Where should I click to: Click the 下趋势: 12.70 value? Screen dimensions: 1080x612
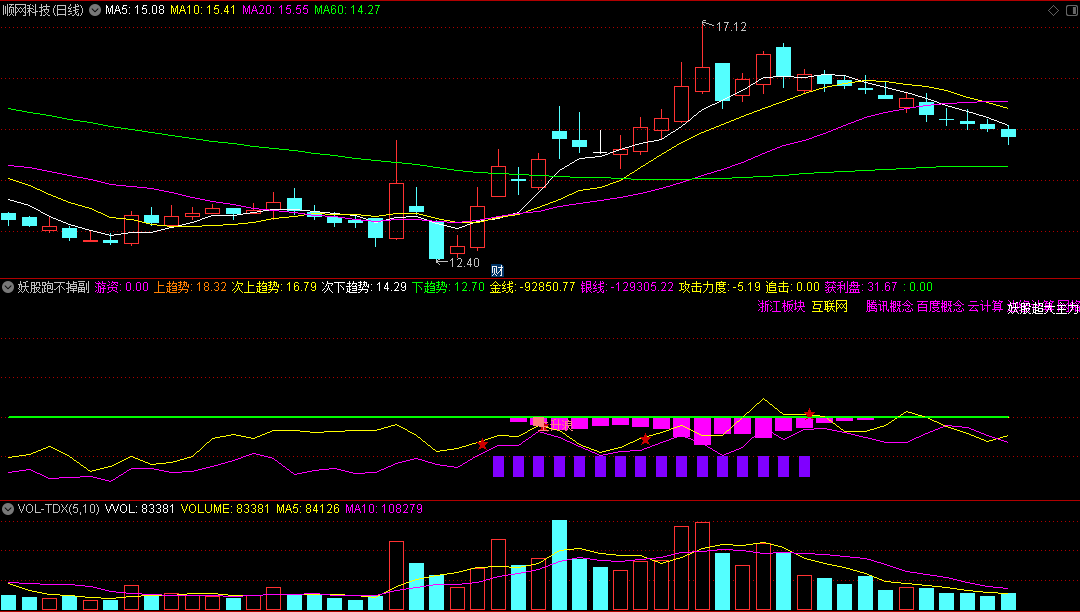[x=448, y=287]
